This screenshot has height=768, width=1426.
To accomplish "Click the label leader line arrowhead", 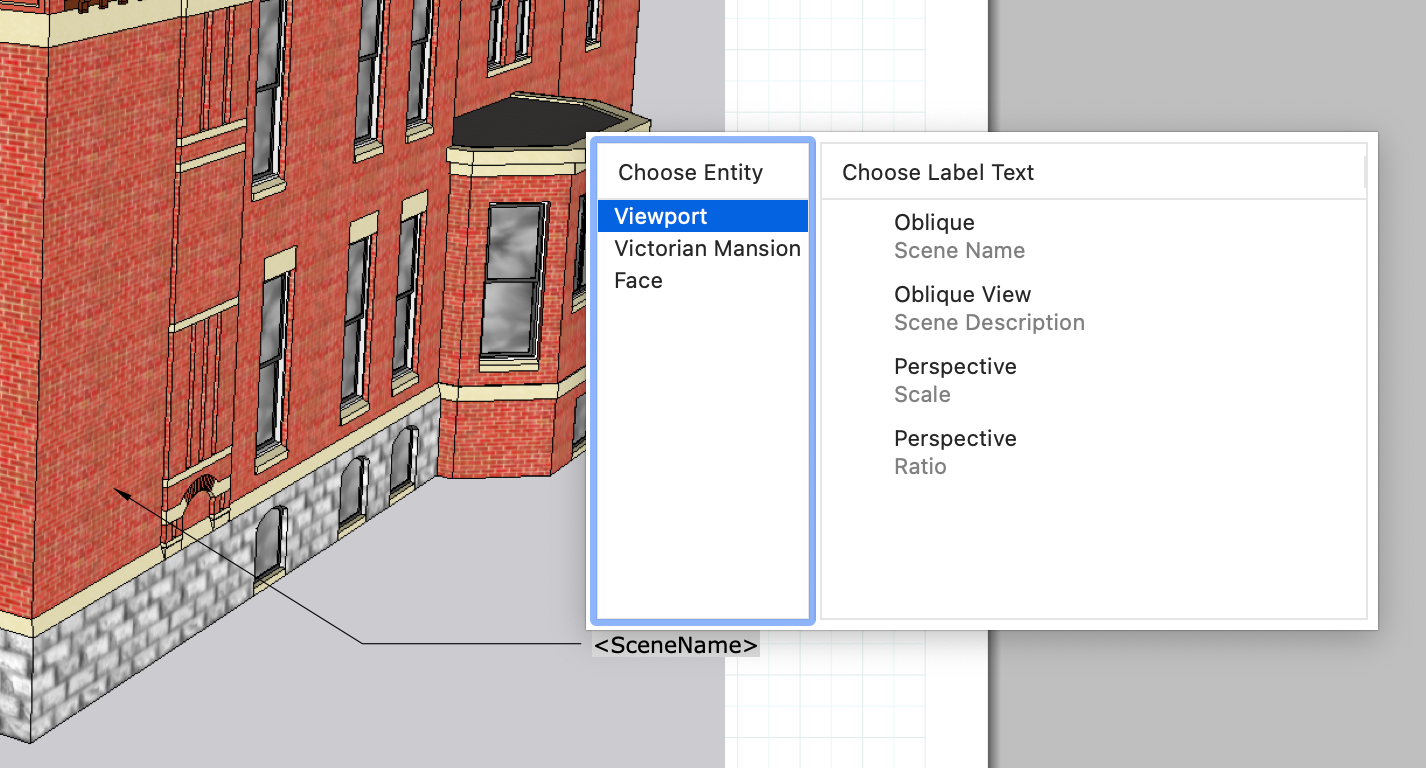I will pos(121,492).
